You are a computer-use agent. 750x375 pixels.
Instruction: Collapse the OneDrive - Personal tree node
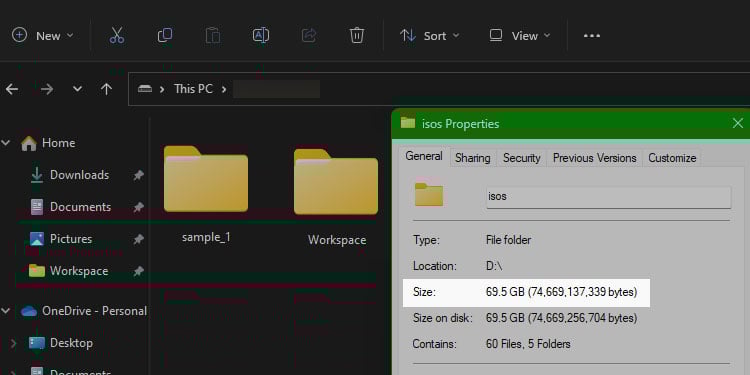[x=6, y=311]
